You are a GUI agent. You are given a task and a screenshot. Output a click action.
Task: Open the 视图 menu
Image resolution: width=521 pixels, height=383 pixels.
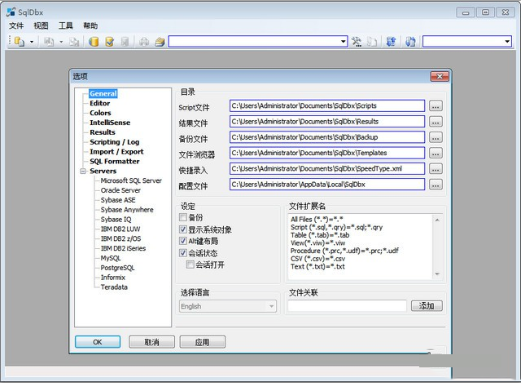pos(41,26)
